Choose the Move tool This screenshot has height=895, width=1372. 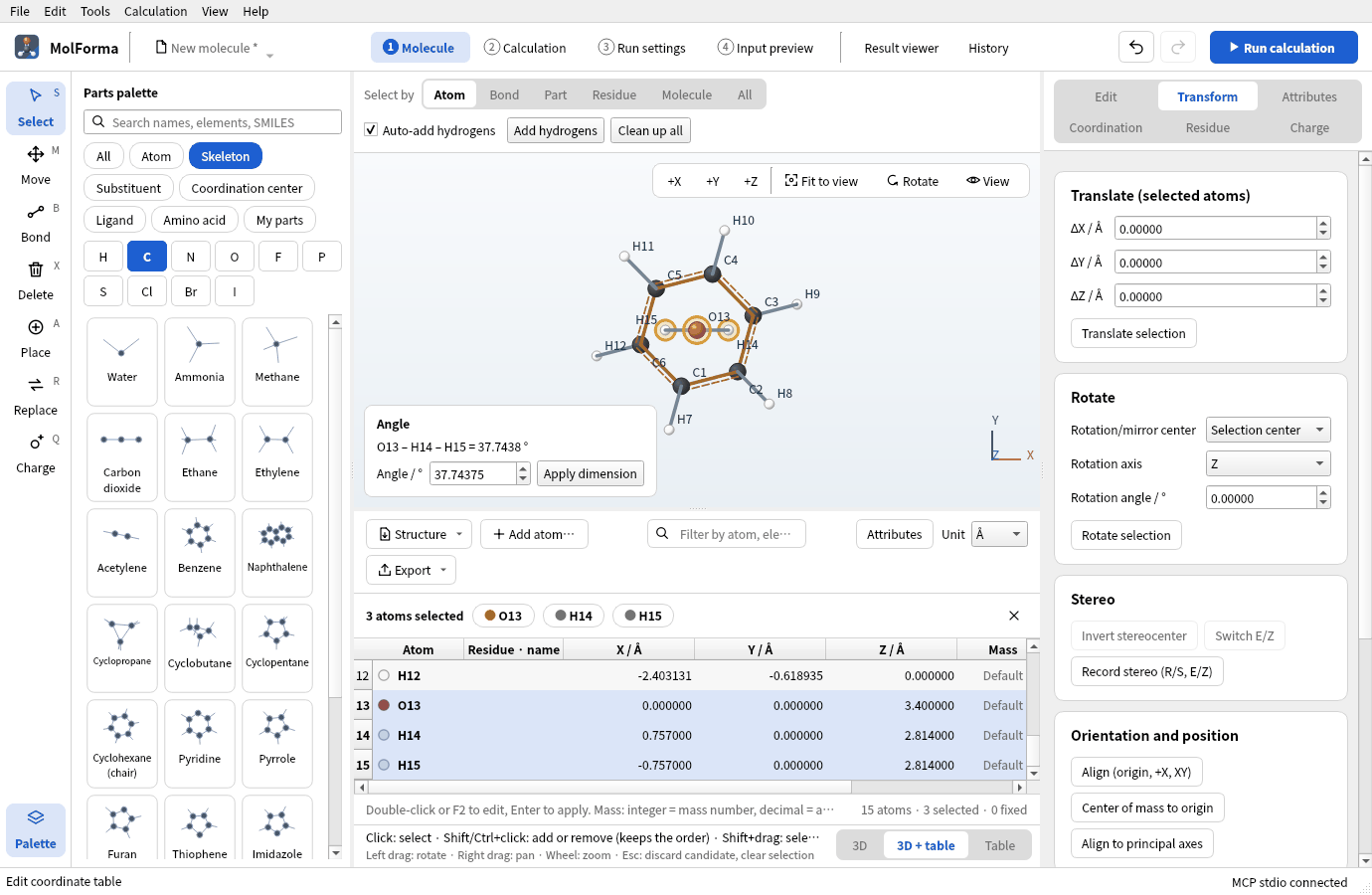tap(36, 165)
